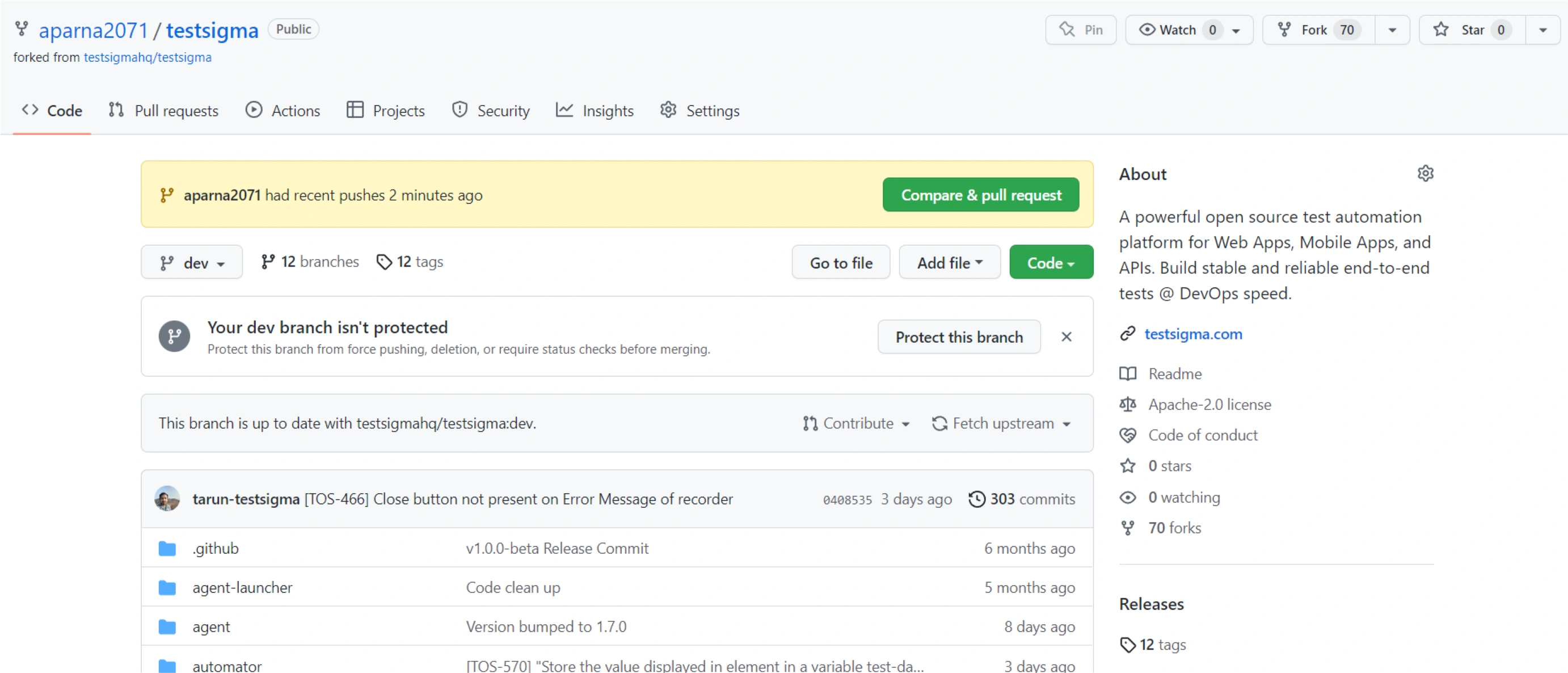
Task: Toggle Watch for this repository
Action: (x=1176, y=30)
